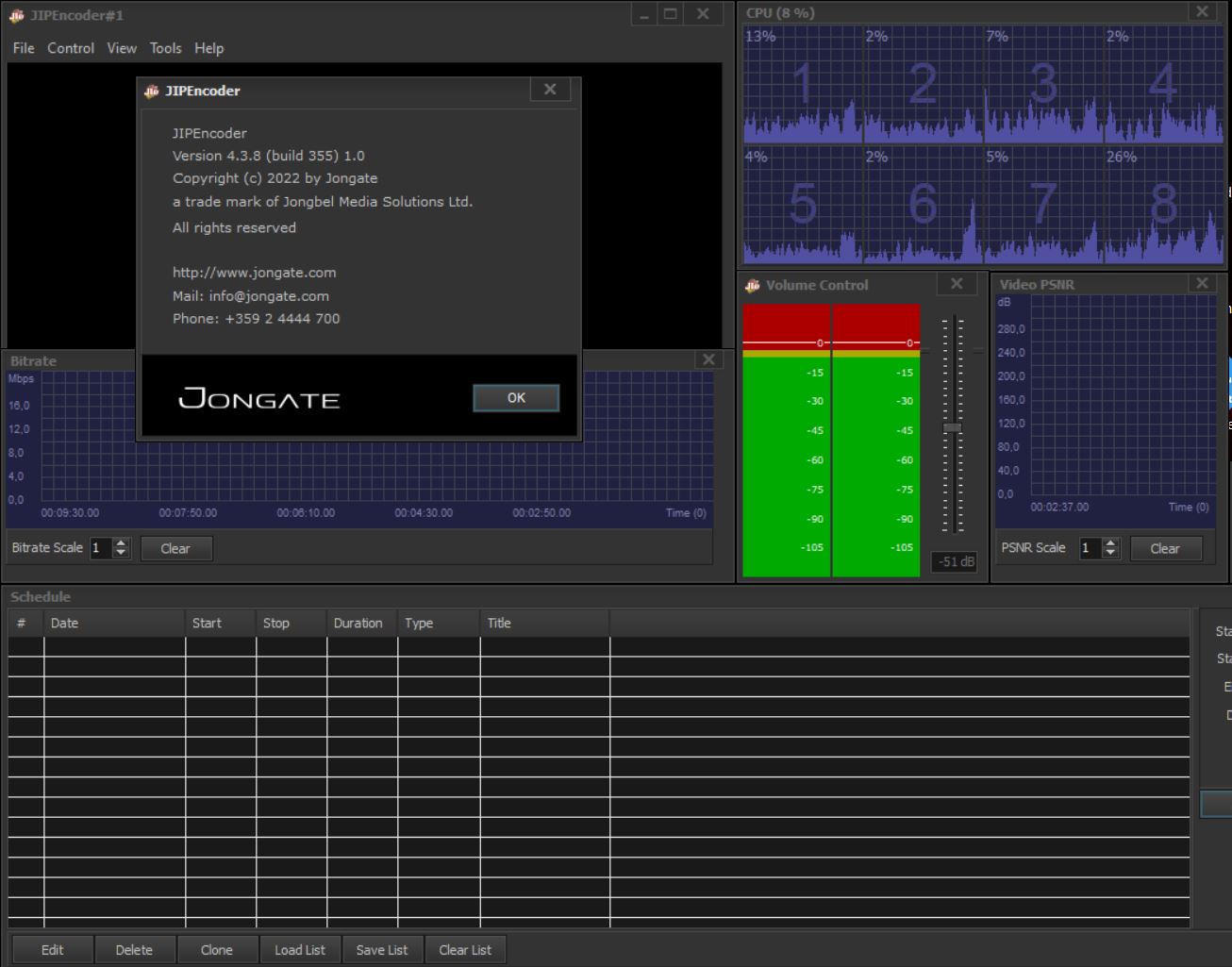Click OK in the JIPEncoder about dialog
The height and width of the screenshot is (967, 1232).
tap(516, 398)
